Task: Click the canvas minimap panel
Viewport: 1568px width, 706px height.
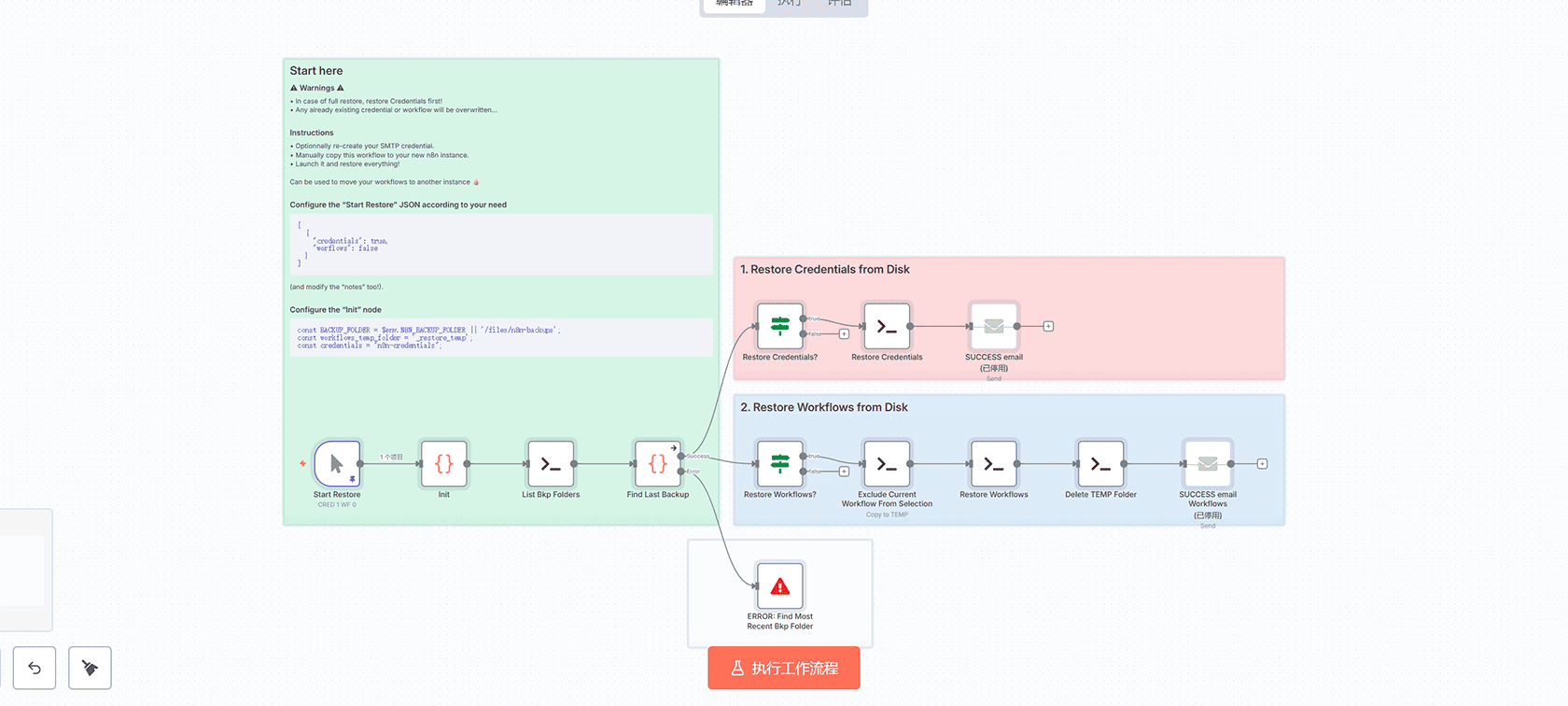Action: (23, 570)
